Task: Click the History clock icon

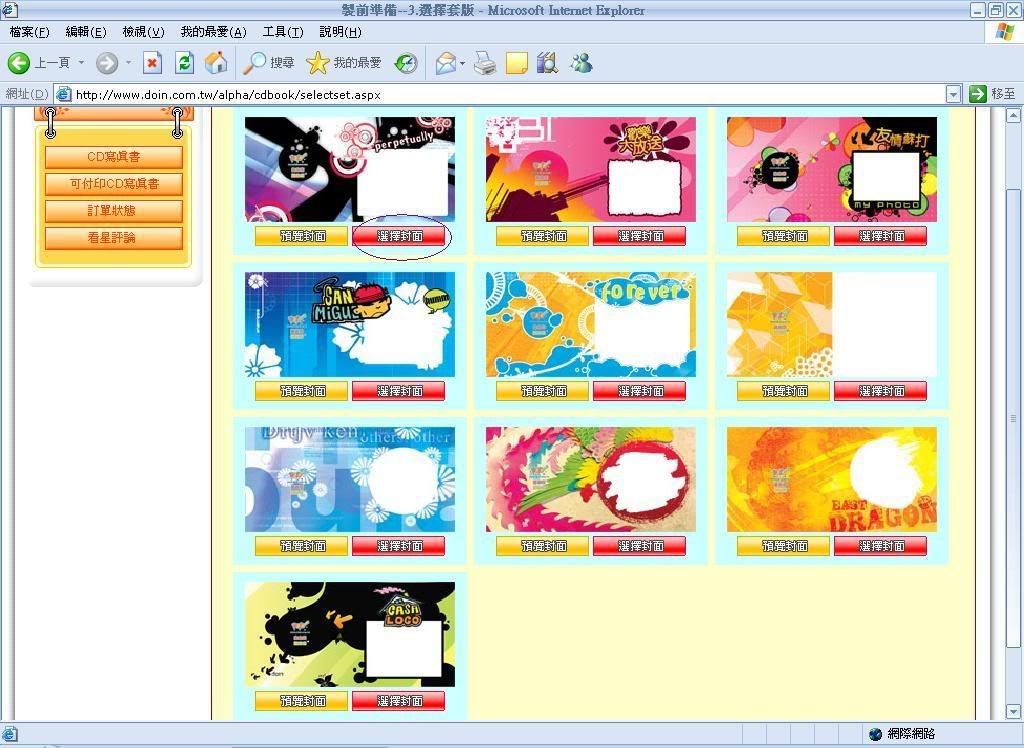Action: 405,63
